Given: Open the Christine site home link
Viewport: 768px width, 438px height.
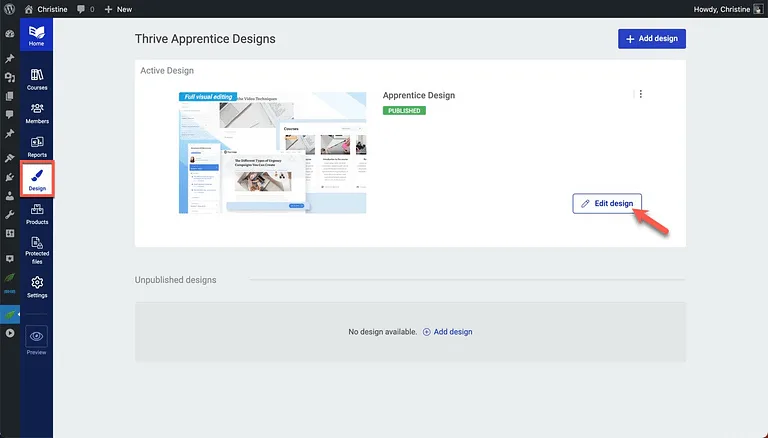Looking at the screenshot, I should [46, 9].
